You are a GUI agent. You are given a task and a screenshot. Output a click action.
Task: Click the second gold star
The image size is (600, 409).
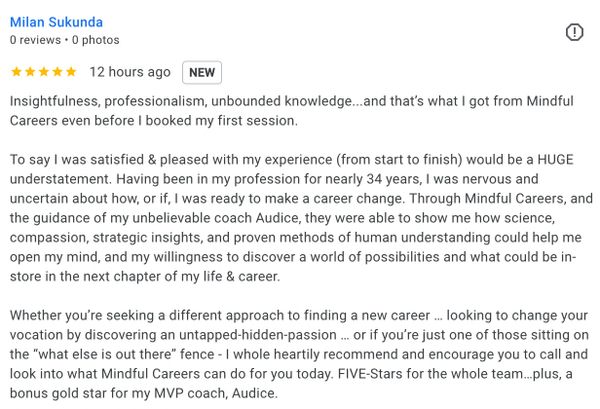pyautogui.click(x=30, y=72)
